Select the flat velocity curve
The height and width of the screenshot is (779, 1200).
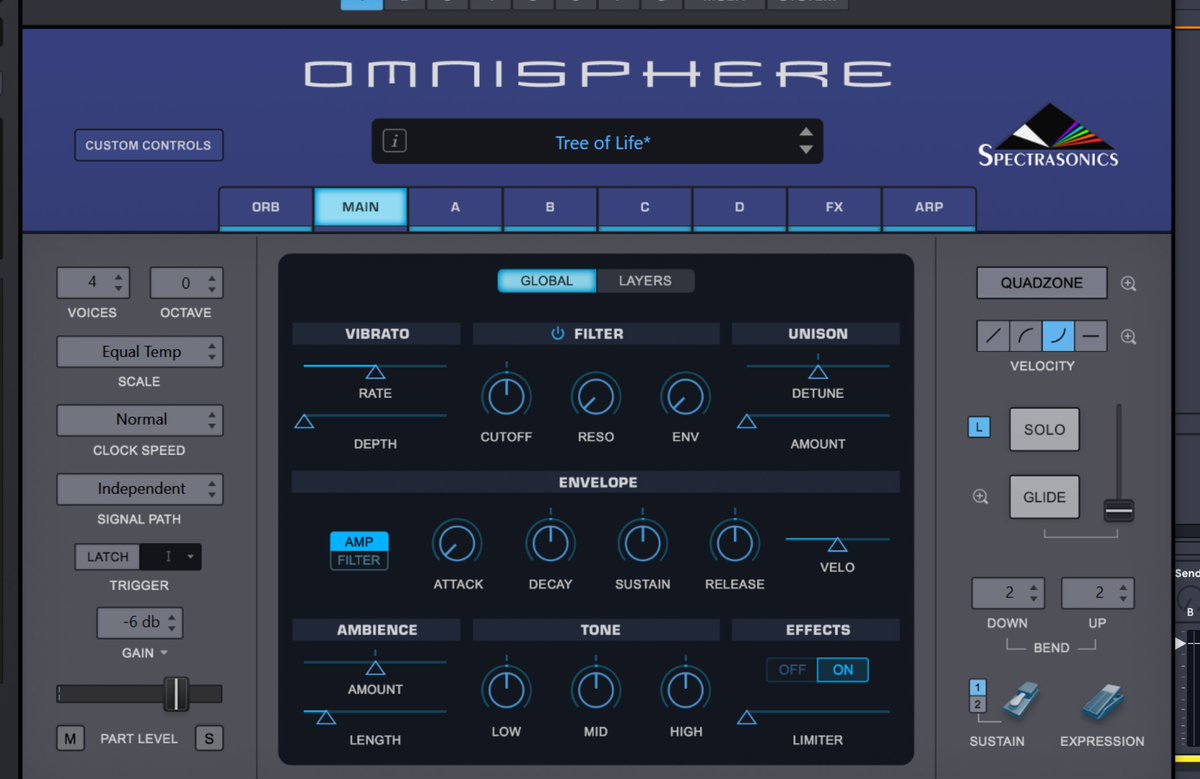pos(1091,337)
